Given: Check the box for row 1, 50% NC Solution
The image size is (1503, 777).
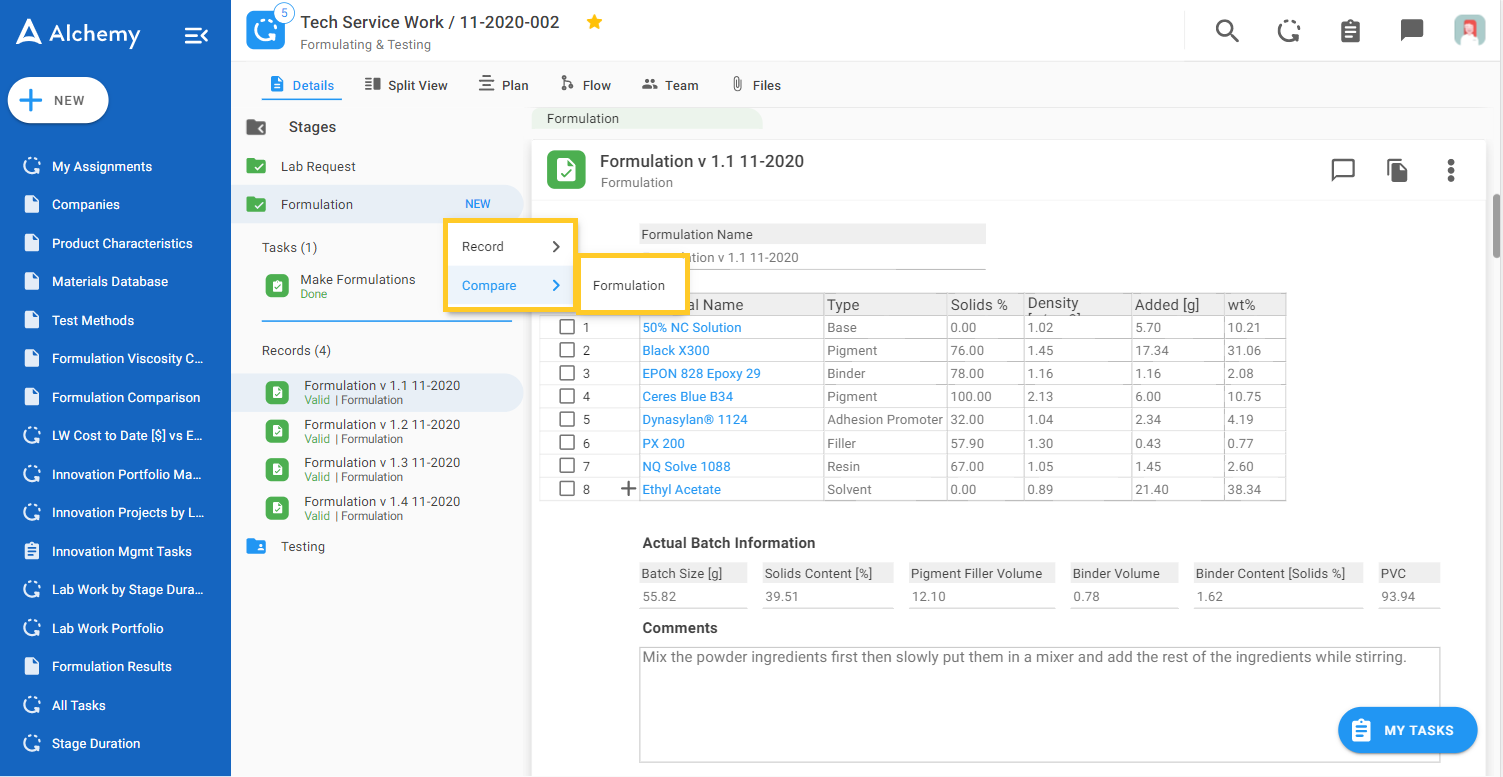Looking at the screenshot, I should [567, 327].
